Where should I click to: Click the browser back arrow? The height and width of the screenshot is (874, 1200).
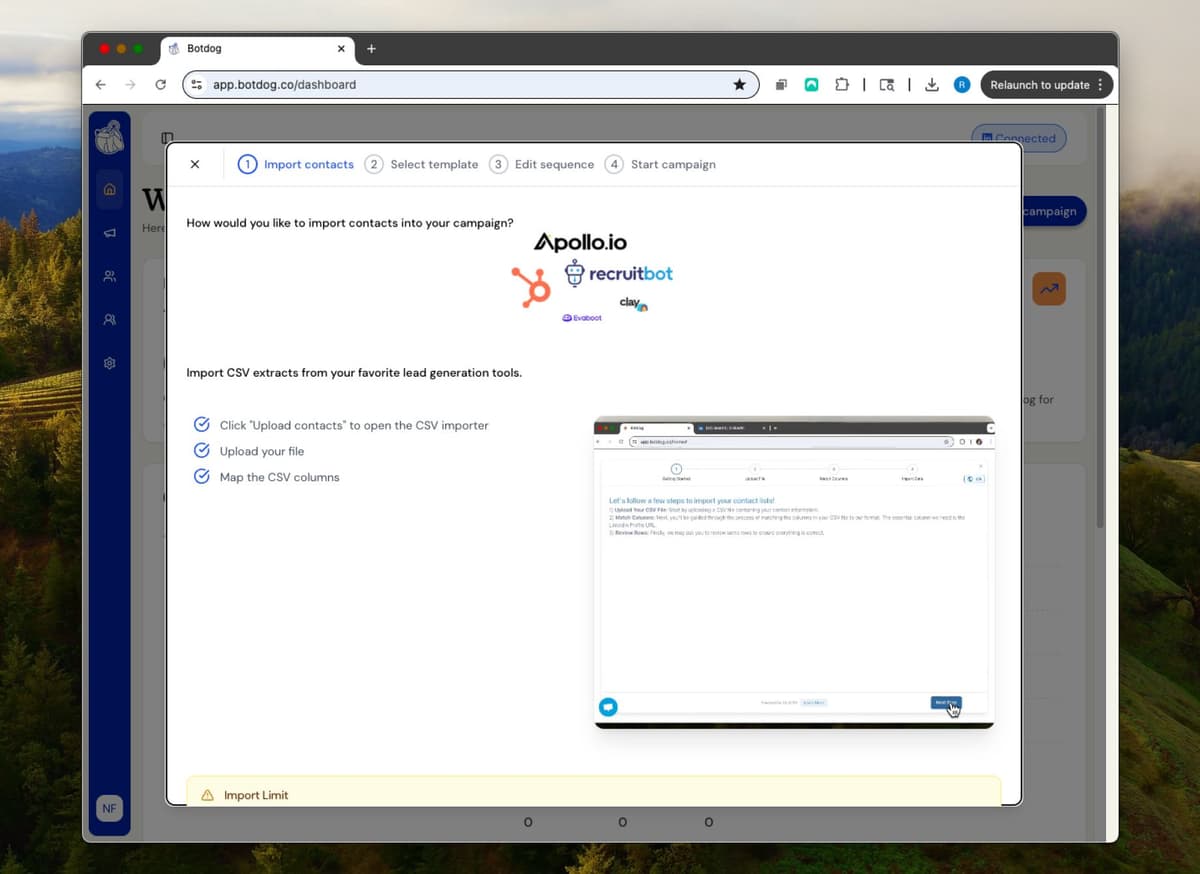[x=101, y=85]
